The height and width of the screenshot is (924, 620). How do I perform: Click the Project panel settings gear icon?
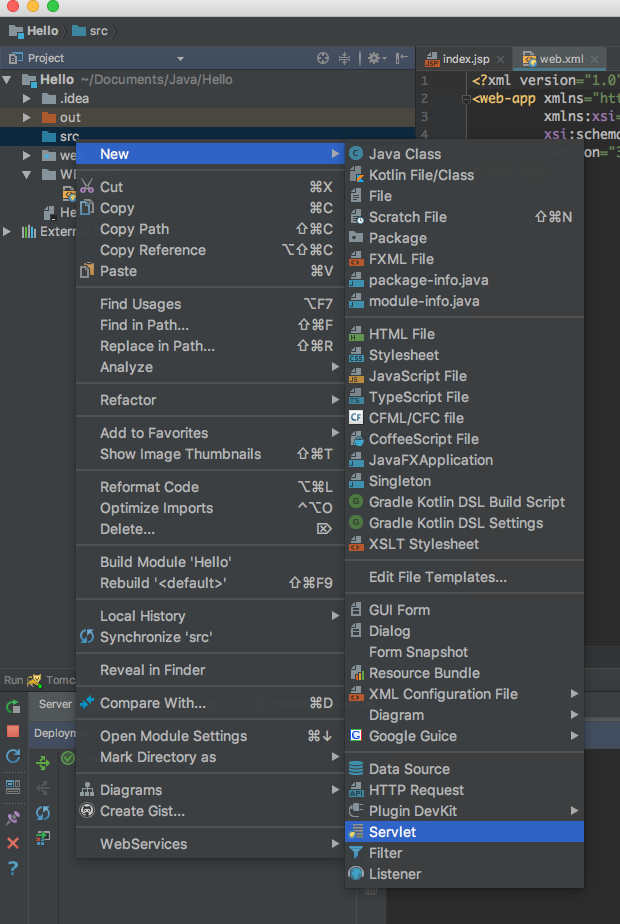pyautogui.click(x=374, y=58)
